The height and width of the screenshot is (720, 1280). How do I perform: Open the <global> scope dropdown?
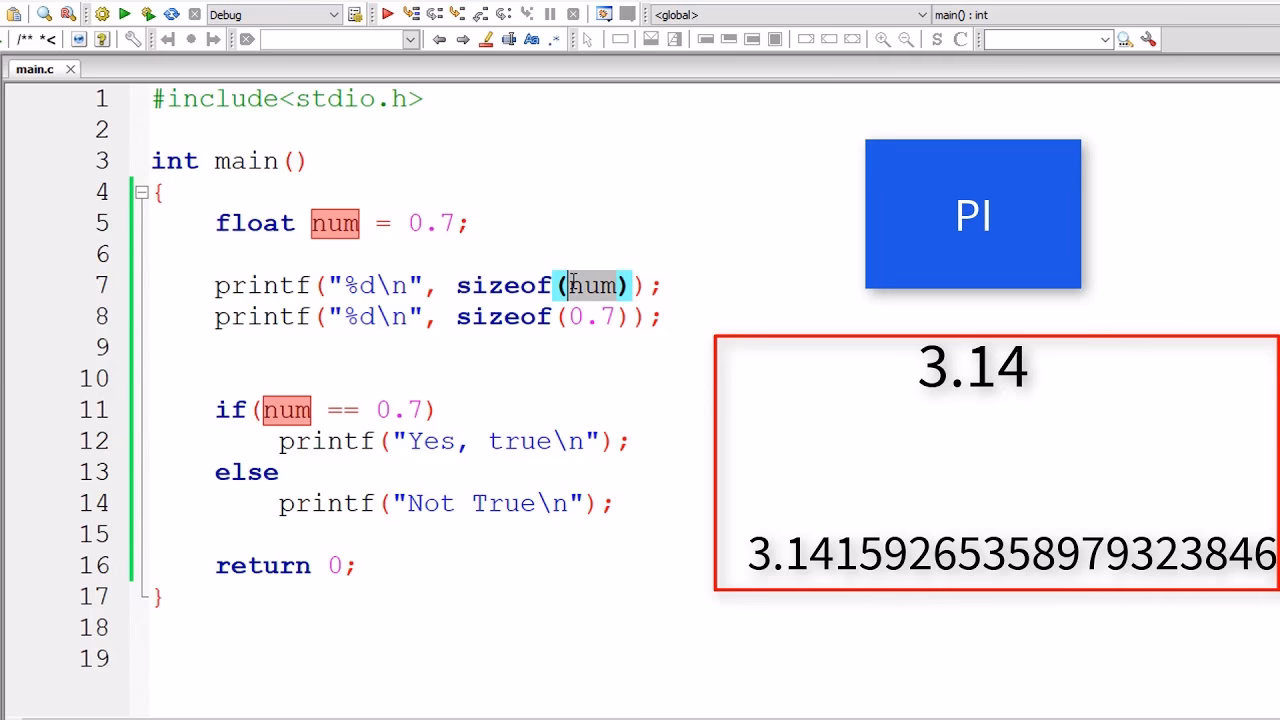coord(790,14)
